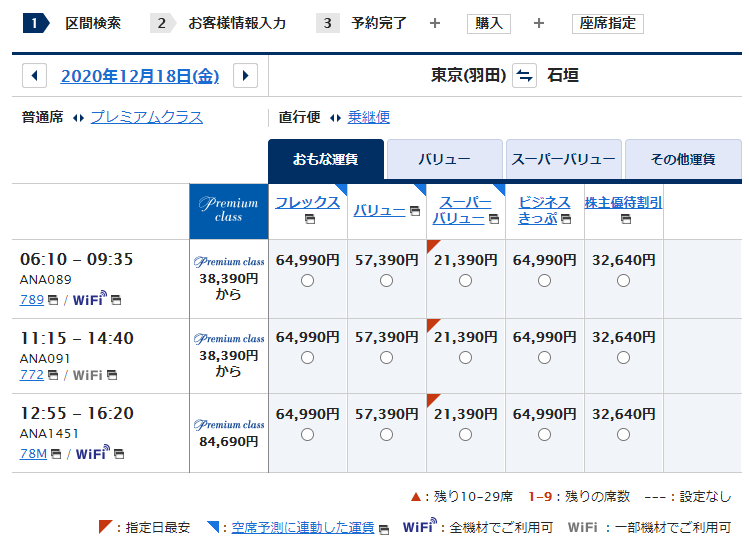Switch to おもな運賃 tab
This screenshot has height=549, width=749.
coord(326,159)
